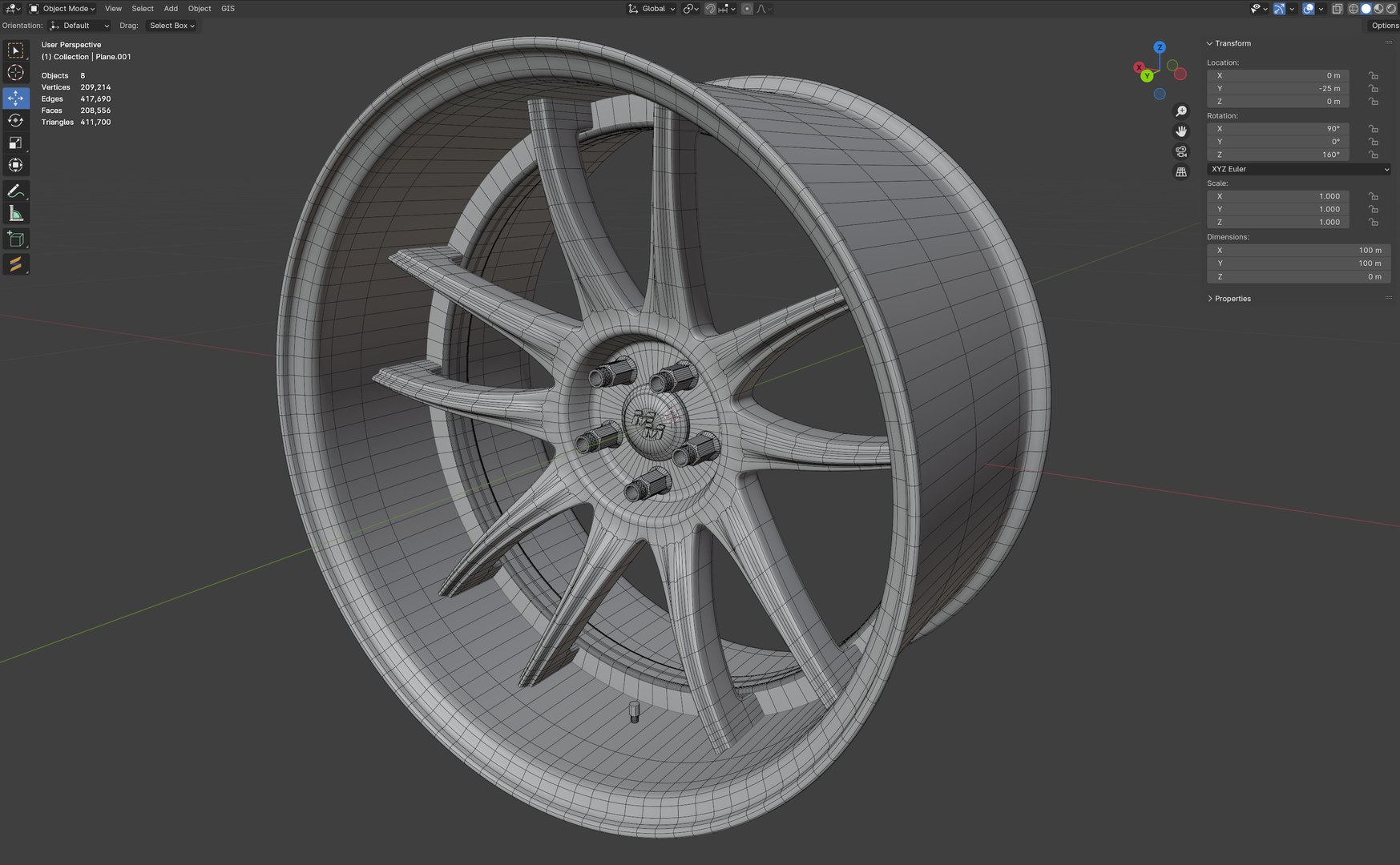Image resolution: width=1400 pixels, height=865 pixels.
Task: Click the Location X field showing 0 m
Action: coord(1277,75)
